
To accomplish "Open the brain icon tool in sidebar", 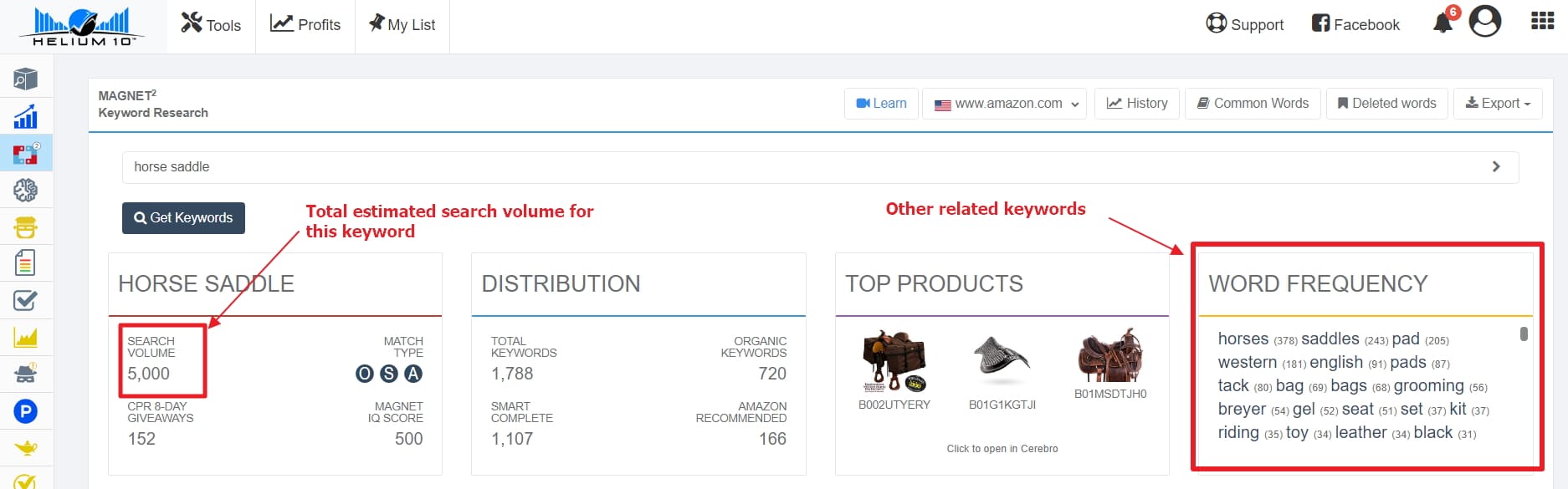I will [26, 191].
